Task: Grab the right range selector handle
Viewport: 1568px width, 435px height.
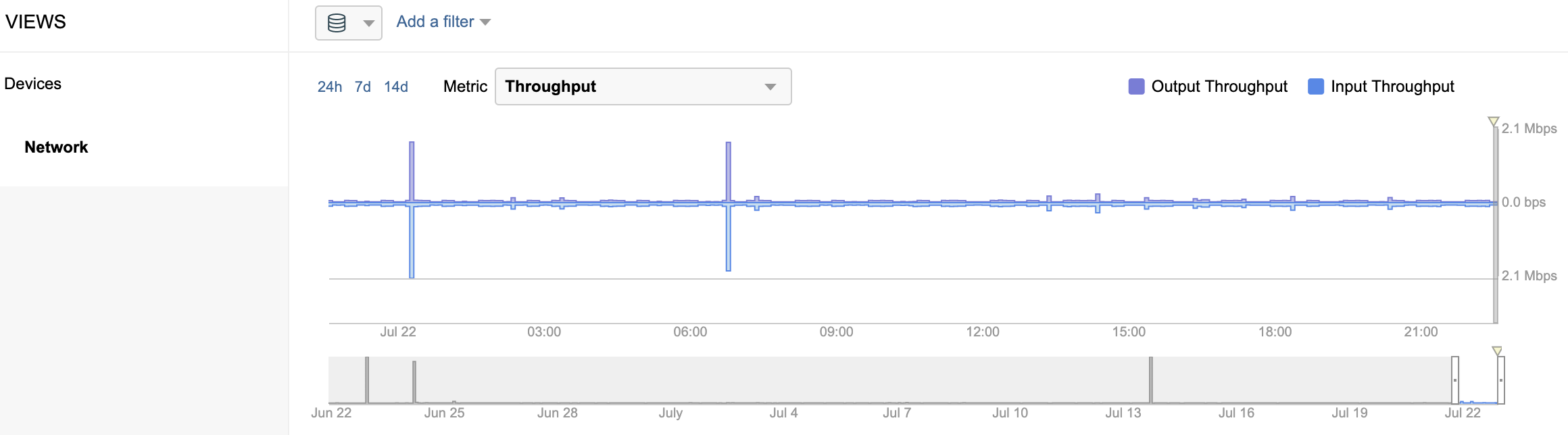Action: click(x=1501, y=380)
